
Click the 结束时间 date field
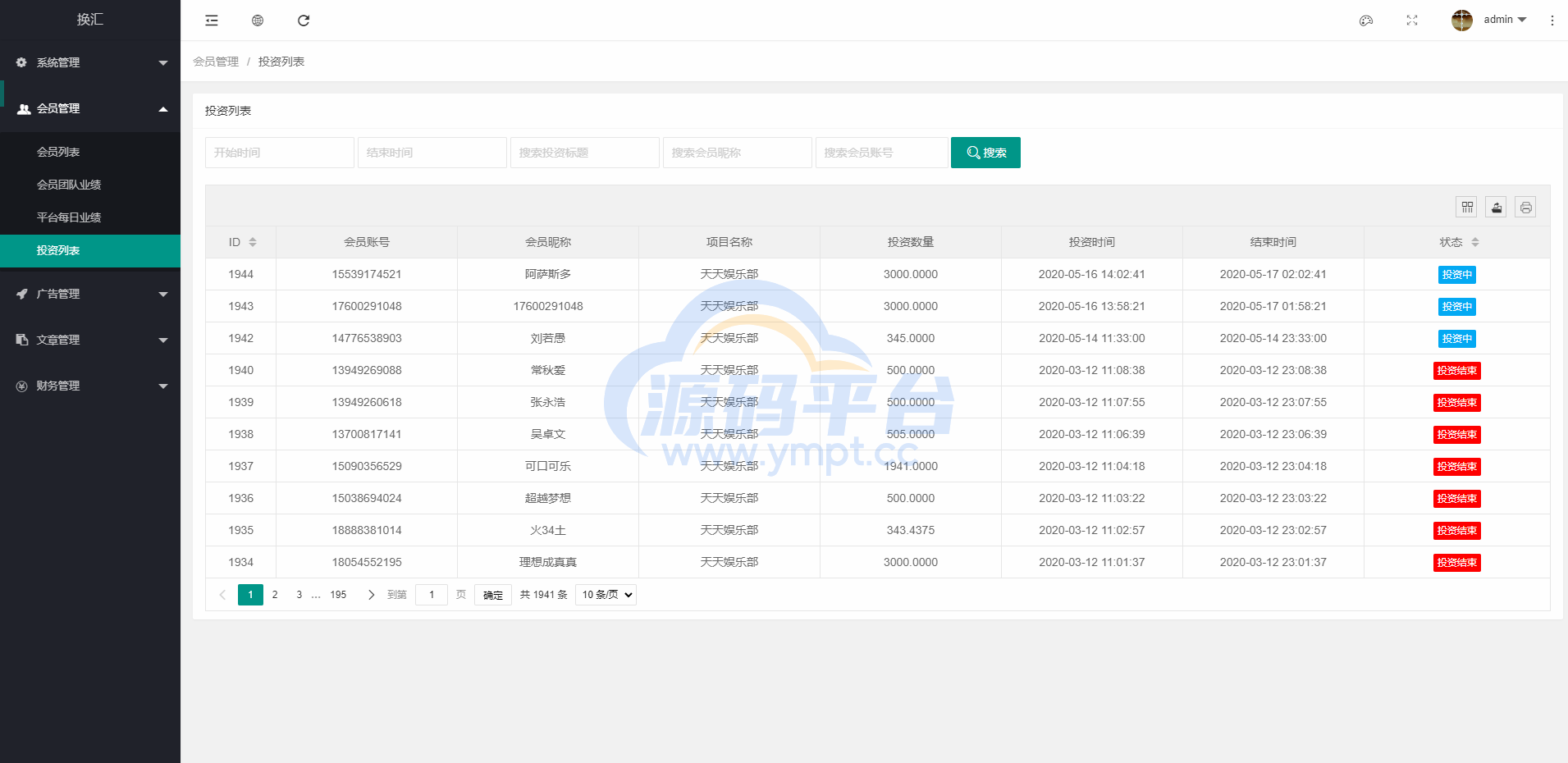(432, 153)
